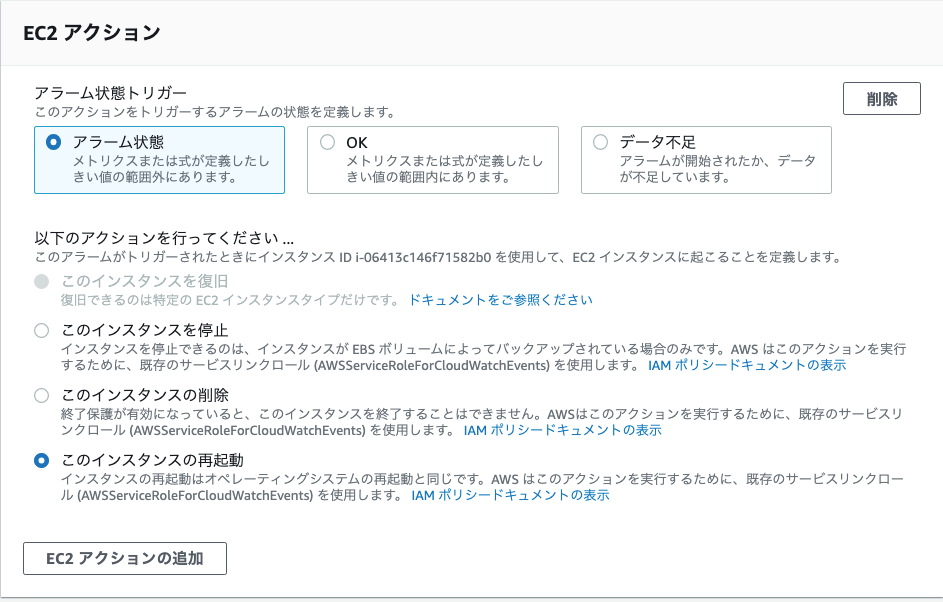This screenshot has width=943, height=602.
Task: Choose このインスタンスの再起動 radio option
Action: [41, 460]
